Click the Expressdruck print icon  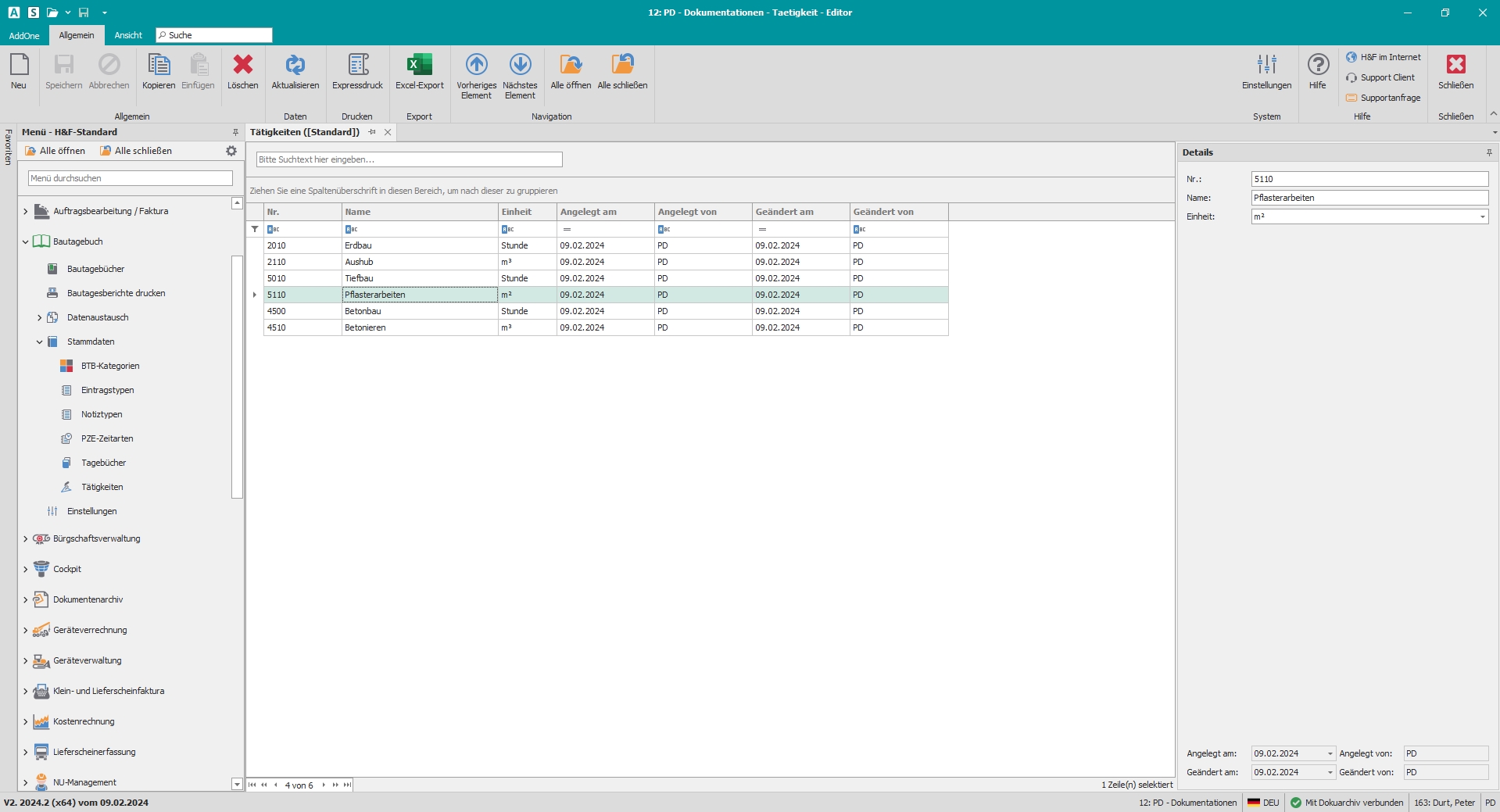pyautogui.click(x=357, y=66)
